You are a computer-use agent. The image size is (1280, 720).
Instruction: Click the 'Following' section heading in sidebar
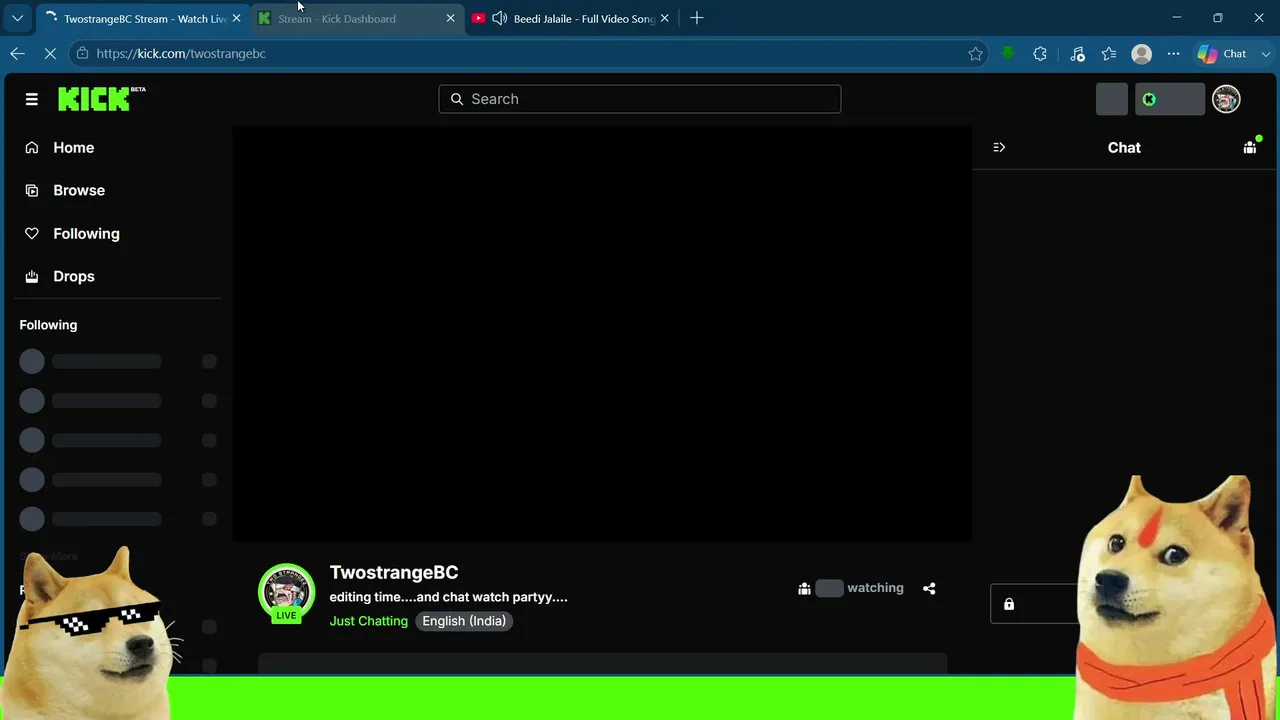click(48, 325)
